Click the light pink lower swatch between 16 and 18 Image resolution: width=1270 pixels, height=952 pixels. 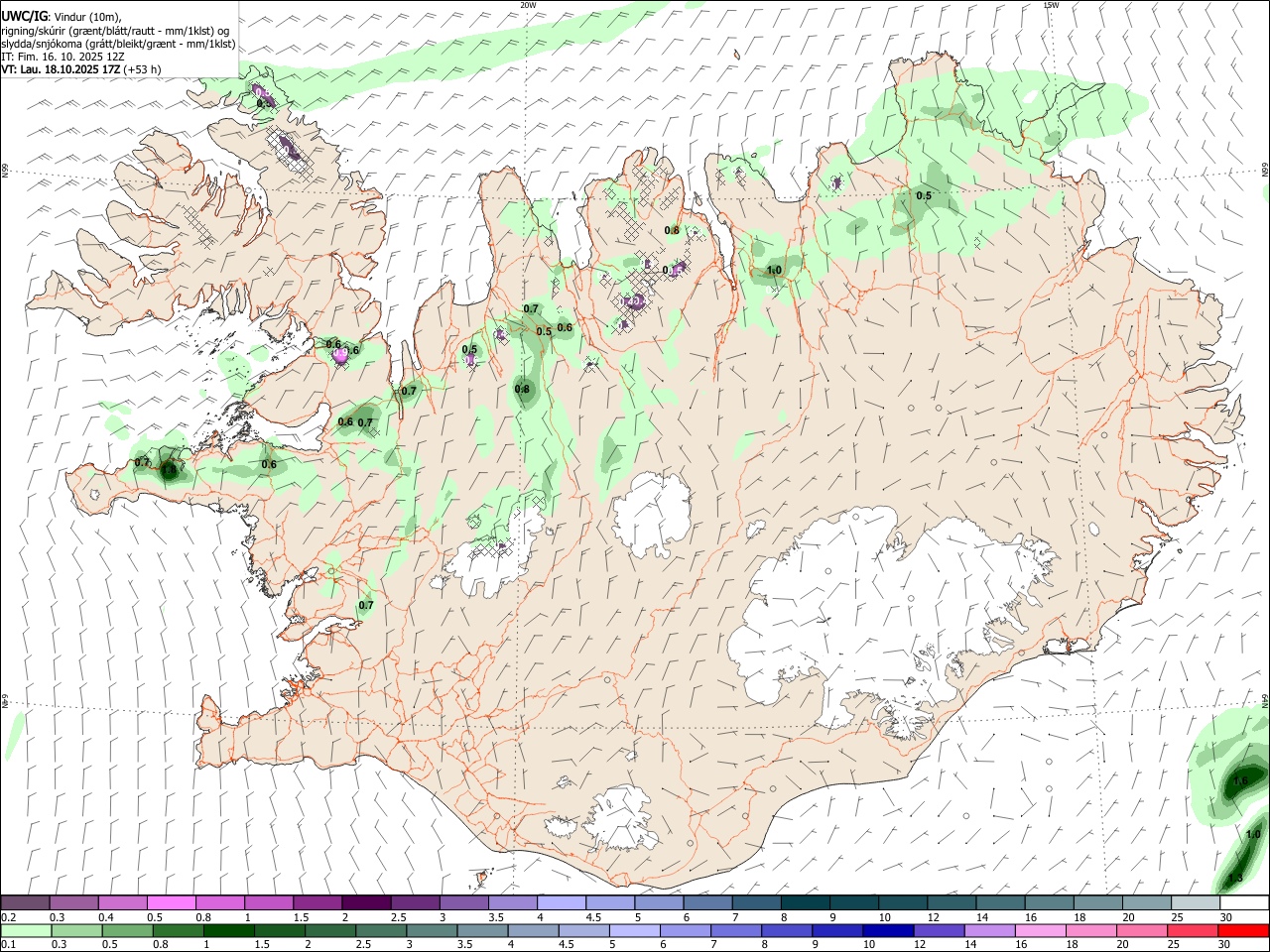pyautogui.click(x=1041, y=930)
